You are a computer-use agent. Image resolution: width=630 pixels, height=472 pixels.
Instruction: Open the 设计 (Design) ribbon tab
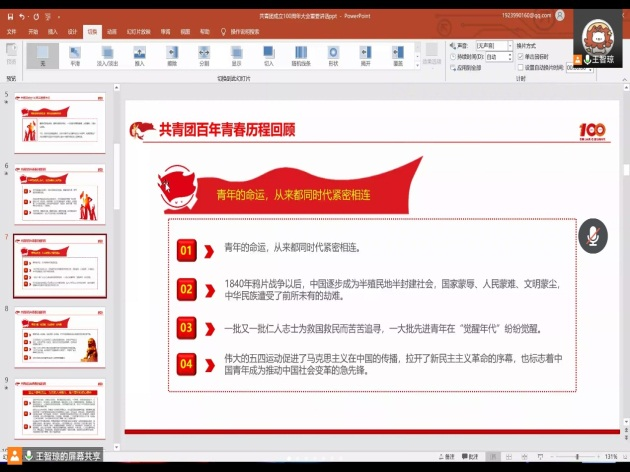pos(72,31)
